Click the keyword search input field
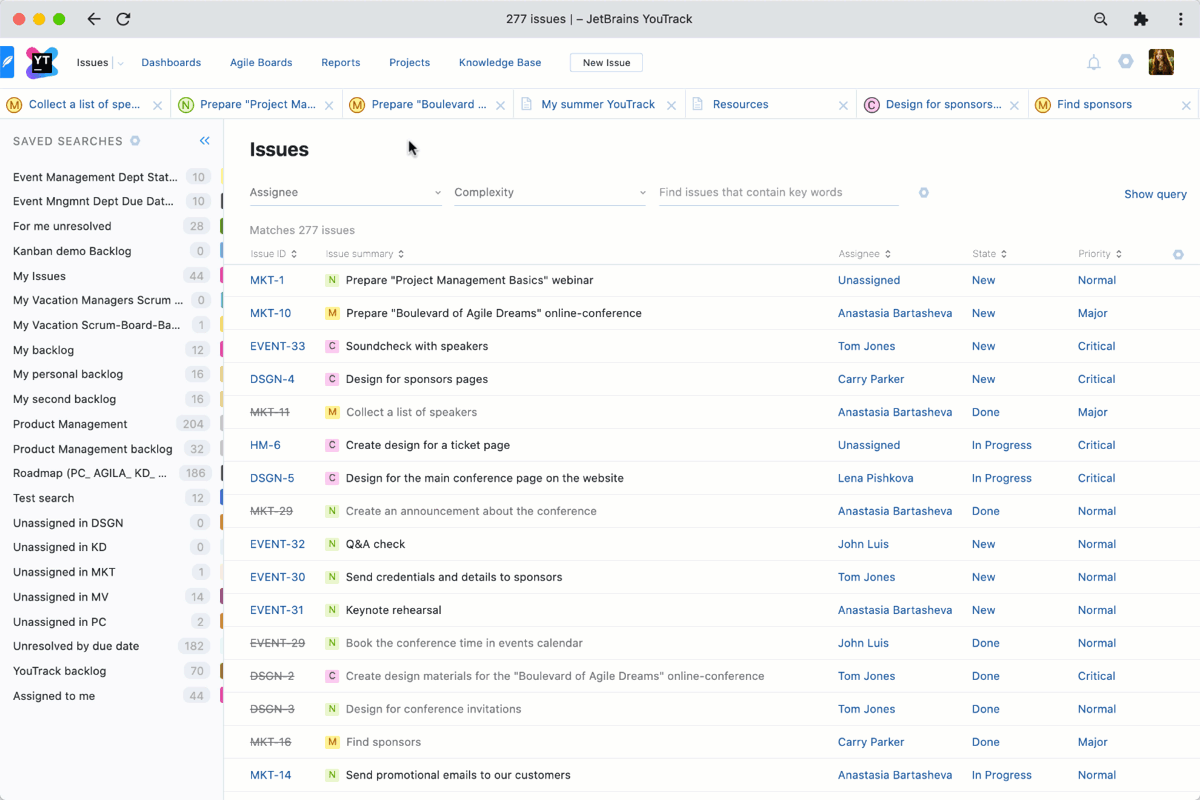 click(778, 192)
